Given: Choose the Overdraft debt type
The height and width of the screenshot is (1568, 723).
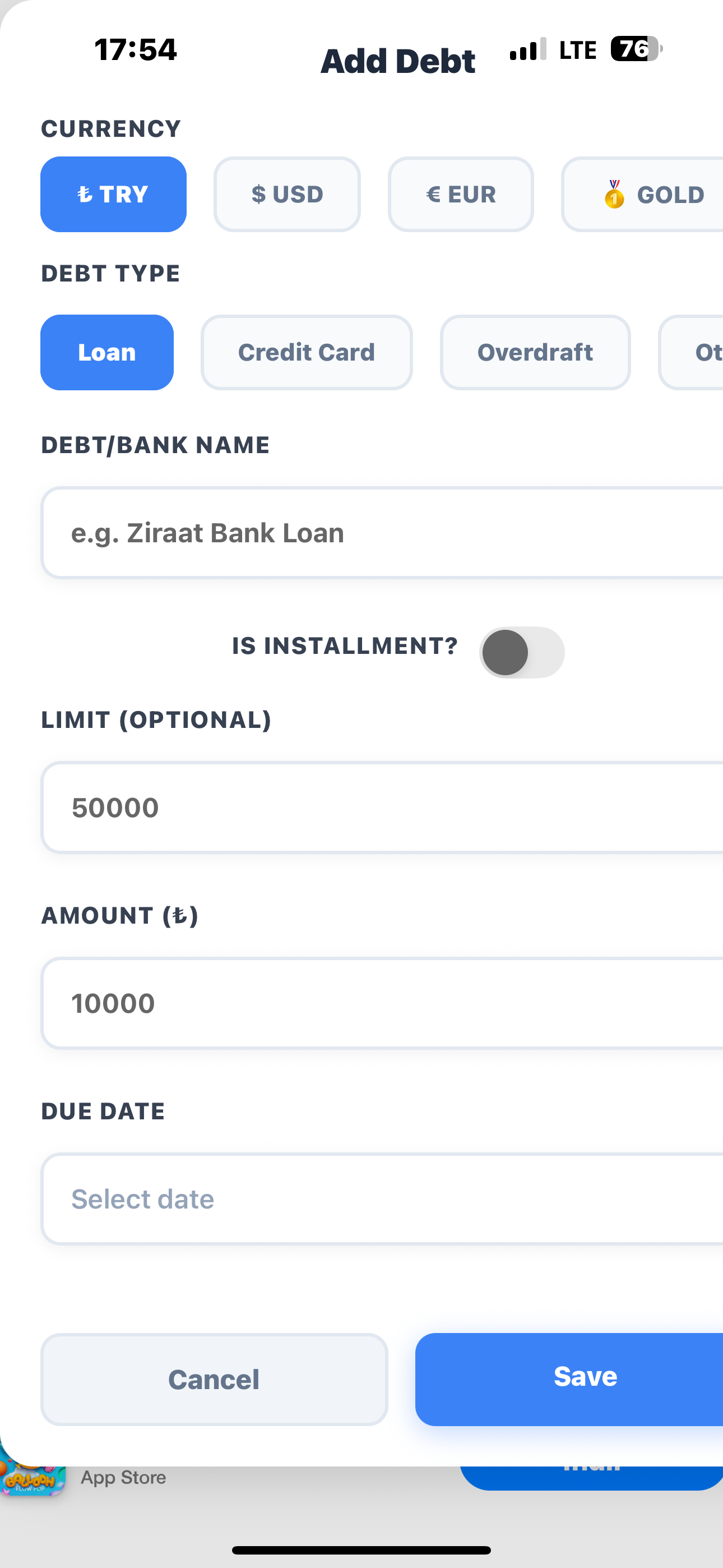Looking at the screenshot, I should click(535, 352).
